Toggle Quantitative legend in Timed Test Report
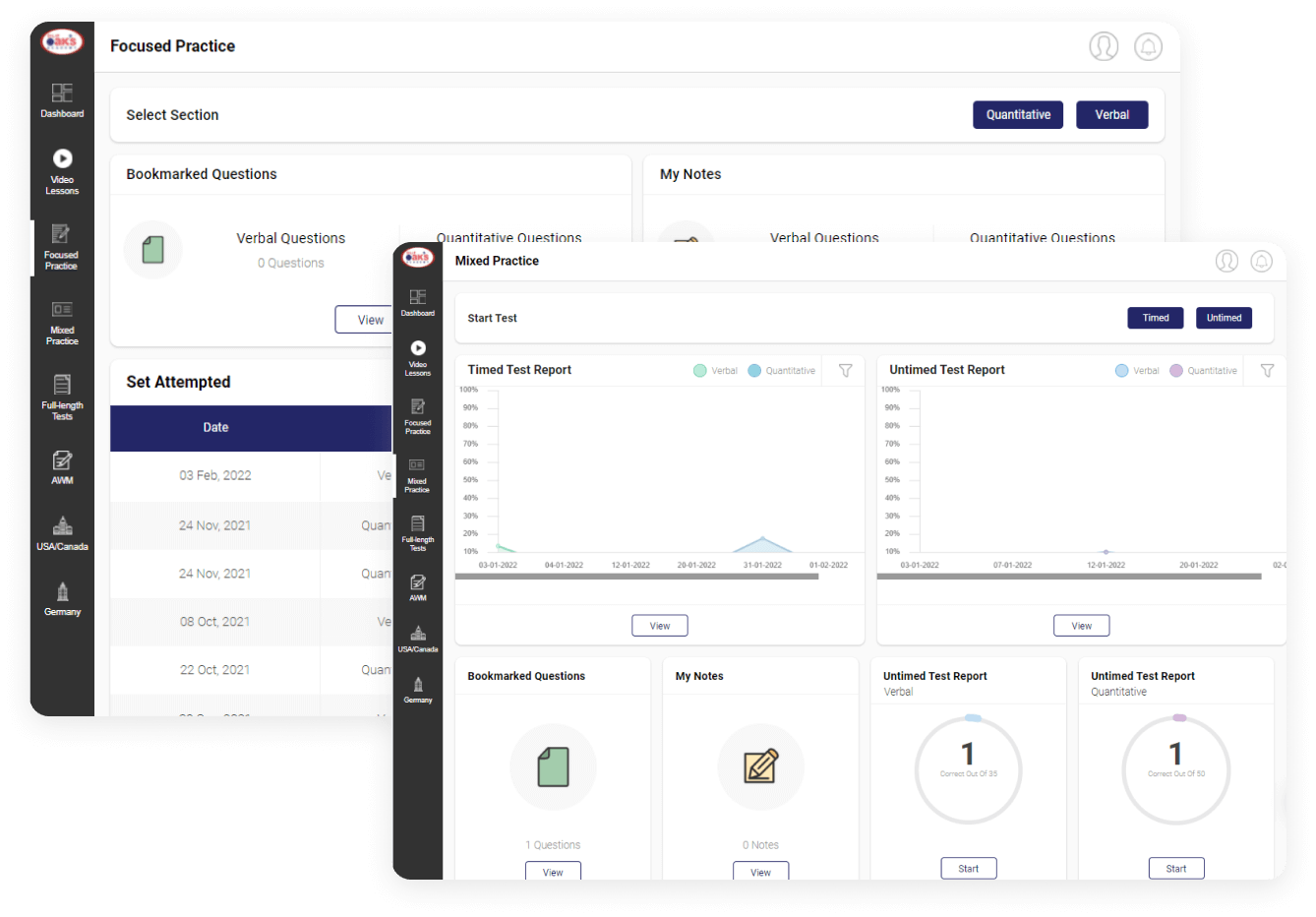Viewport: 1316px width, 917px height. point(781,371)
